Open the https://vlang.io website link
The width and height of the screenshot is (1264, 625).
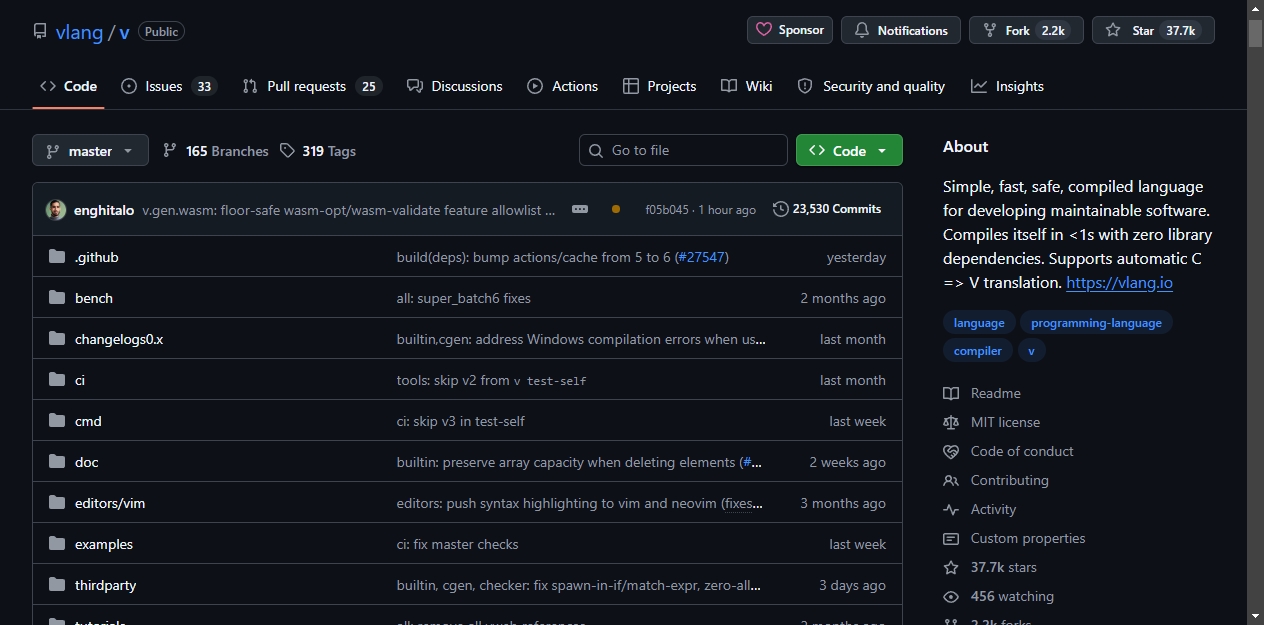[1119, 283]
